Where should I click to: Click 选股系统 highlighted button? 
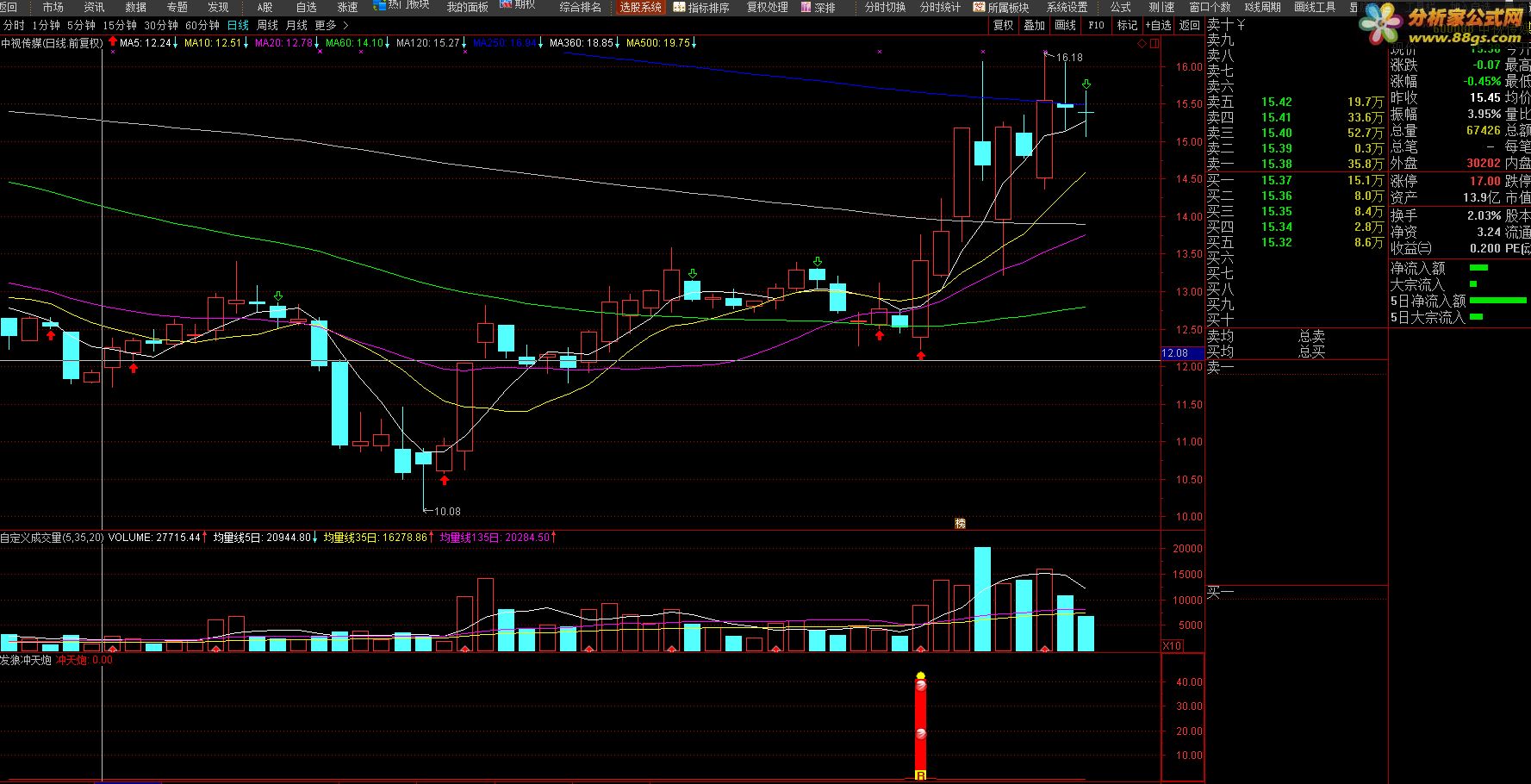640,7
